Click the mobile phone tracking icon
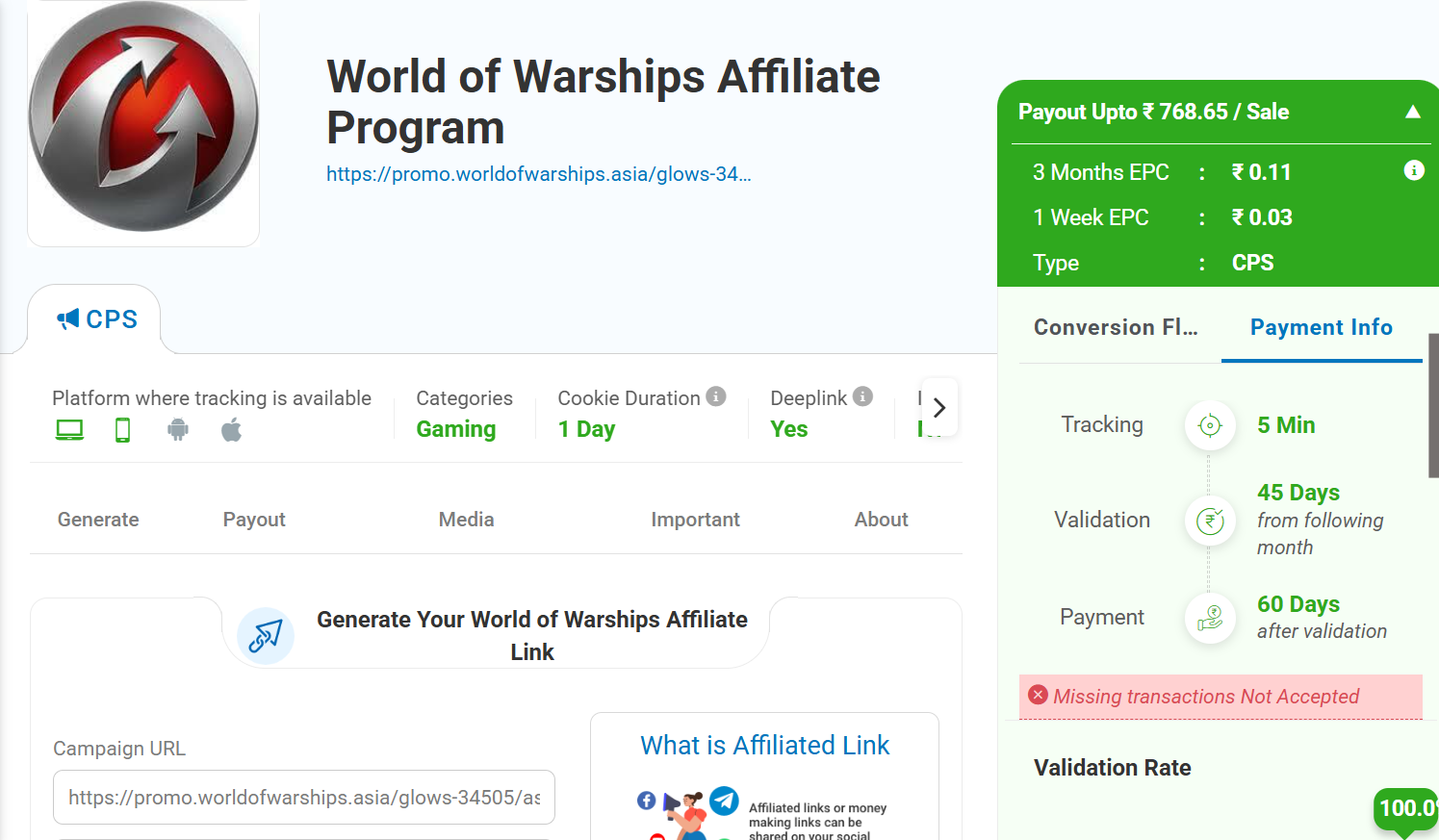 click(x=122, y=430)
